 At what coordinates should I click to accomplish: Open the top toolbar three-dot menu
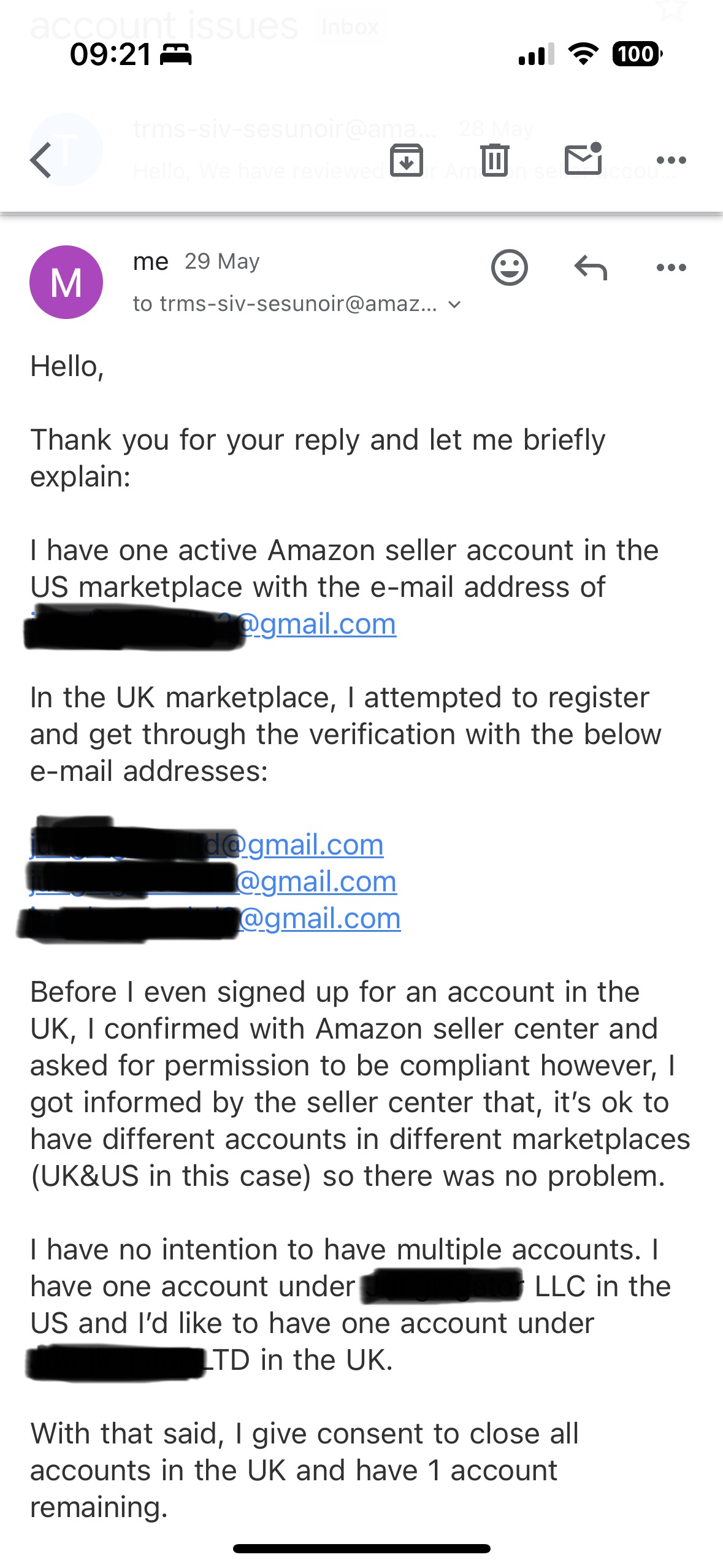[671, 160]
